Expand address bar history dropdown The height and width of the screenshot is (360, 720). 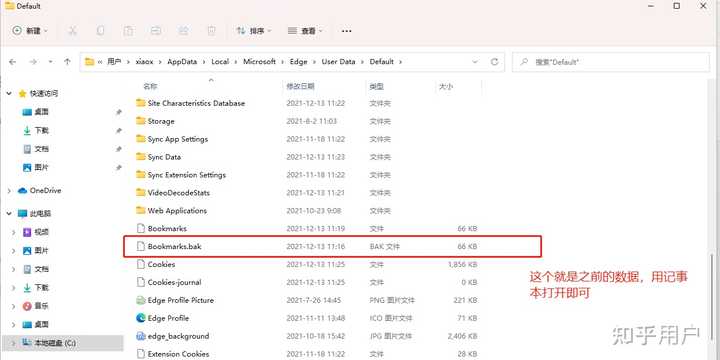tap(475, 62)
